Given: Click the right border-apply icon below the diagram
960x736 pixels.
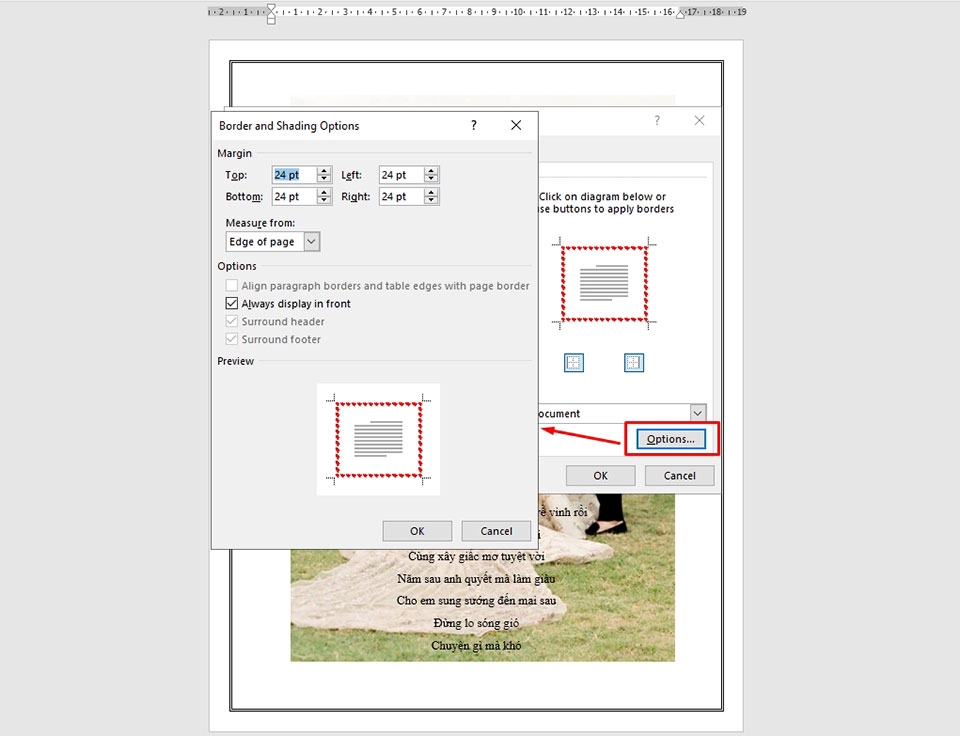Looking at the screenshot, I should coord(634,362).
